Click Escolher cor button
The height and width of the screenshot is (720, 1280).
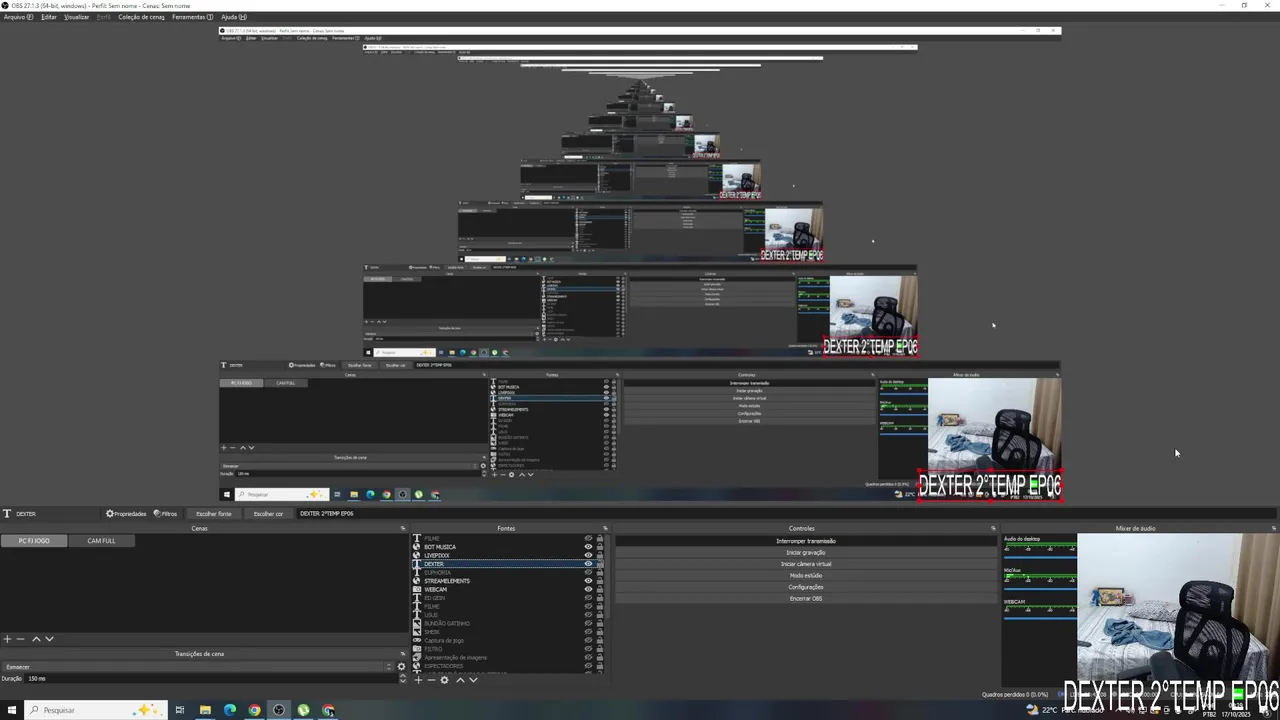pos(268,514)
